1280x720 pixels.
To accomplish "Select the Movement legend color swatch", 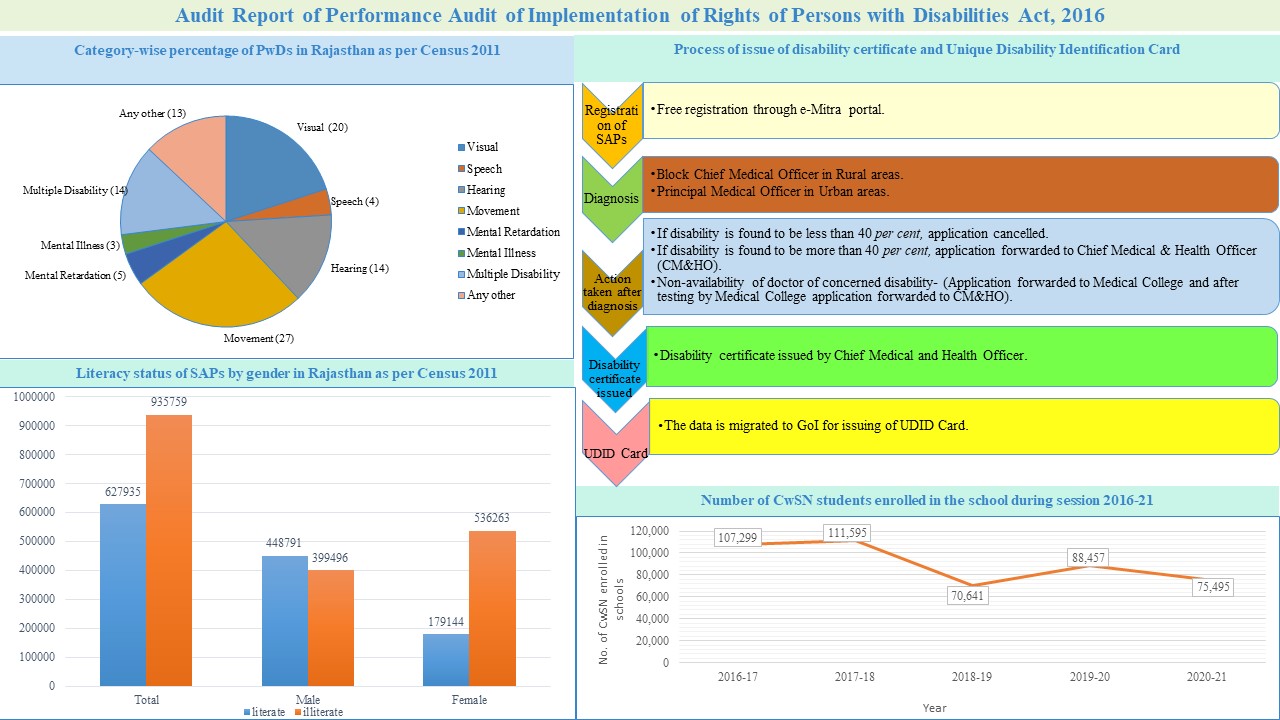I will [459, 212].
